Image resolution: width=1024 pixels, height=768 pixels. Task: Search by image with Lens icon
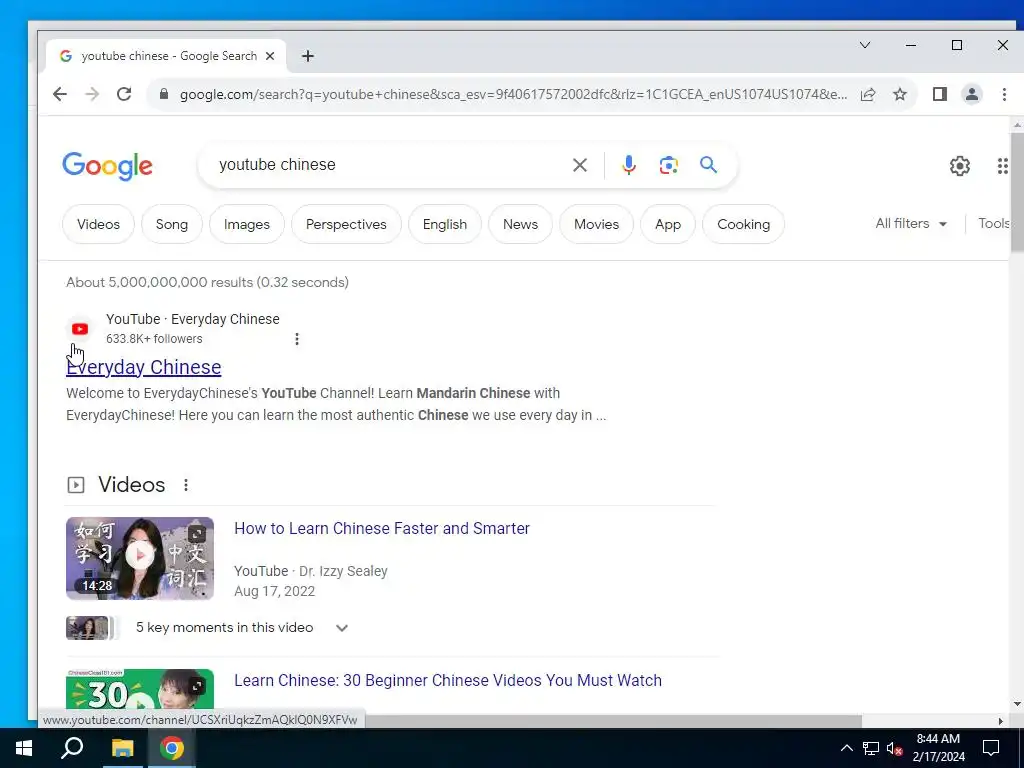pyautogui.click(x=668, y=165)
